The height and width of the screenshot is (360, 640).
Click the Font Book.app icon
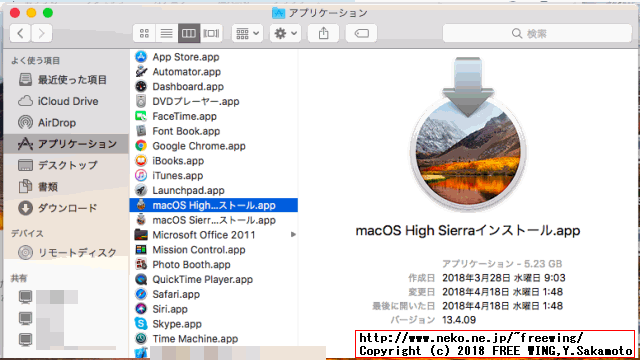coord(141,131)
